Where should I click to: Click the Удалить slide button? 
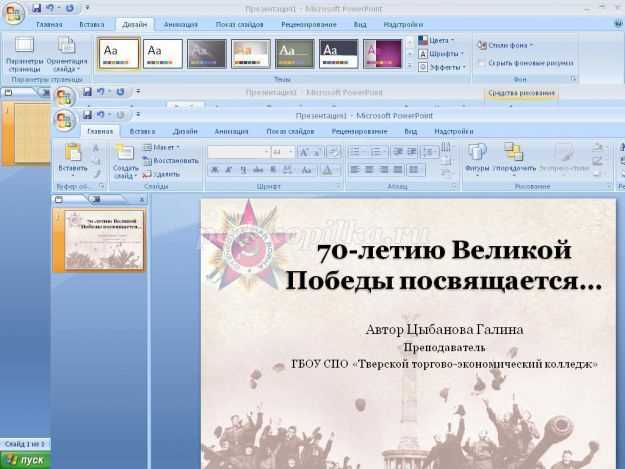tap(161, 175)
